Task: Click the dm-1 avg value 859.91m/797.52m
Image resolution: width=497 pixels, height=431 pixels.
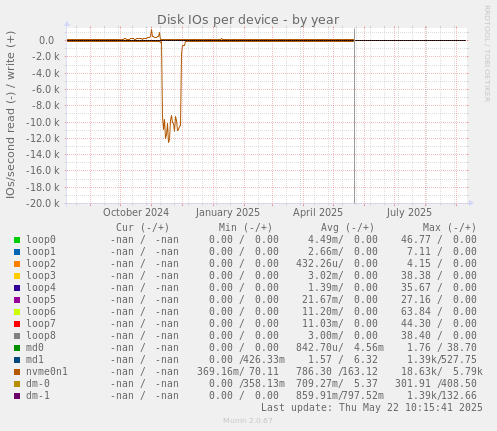Action: [x=340, y=395]
